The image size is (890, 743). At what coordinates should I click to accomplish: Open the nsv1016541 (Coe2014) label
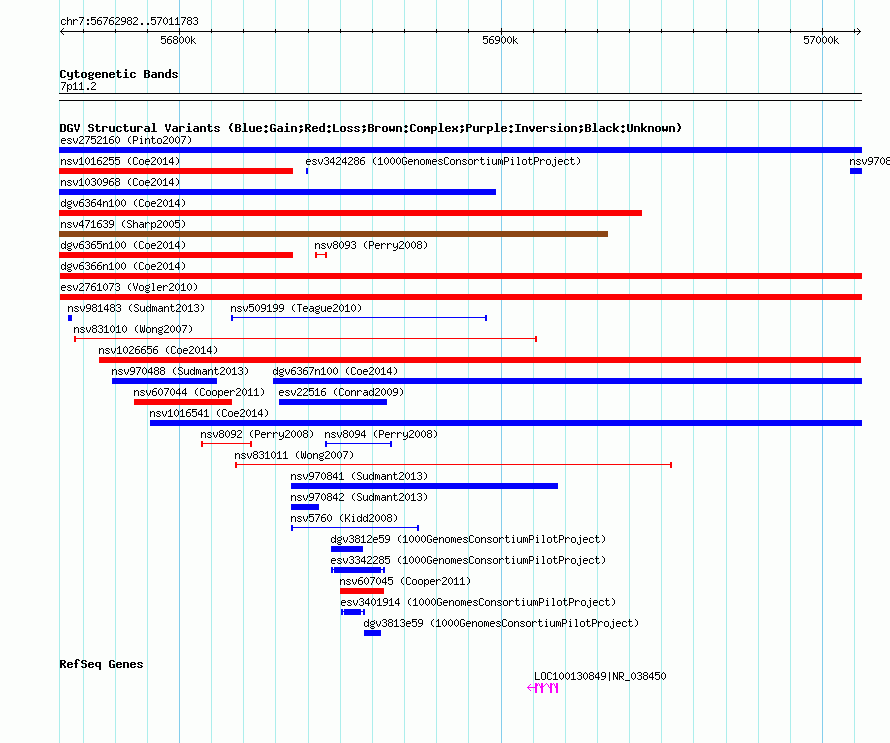pos(209,413)
